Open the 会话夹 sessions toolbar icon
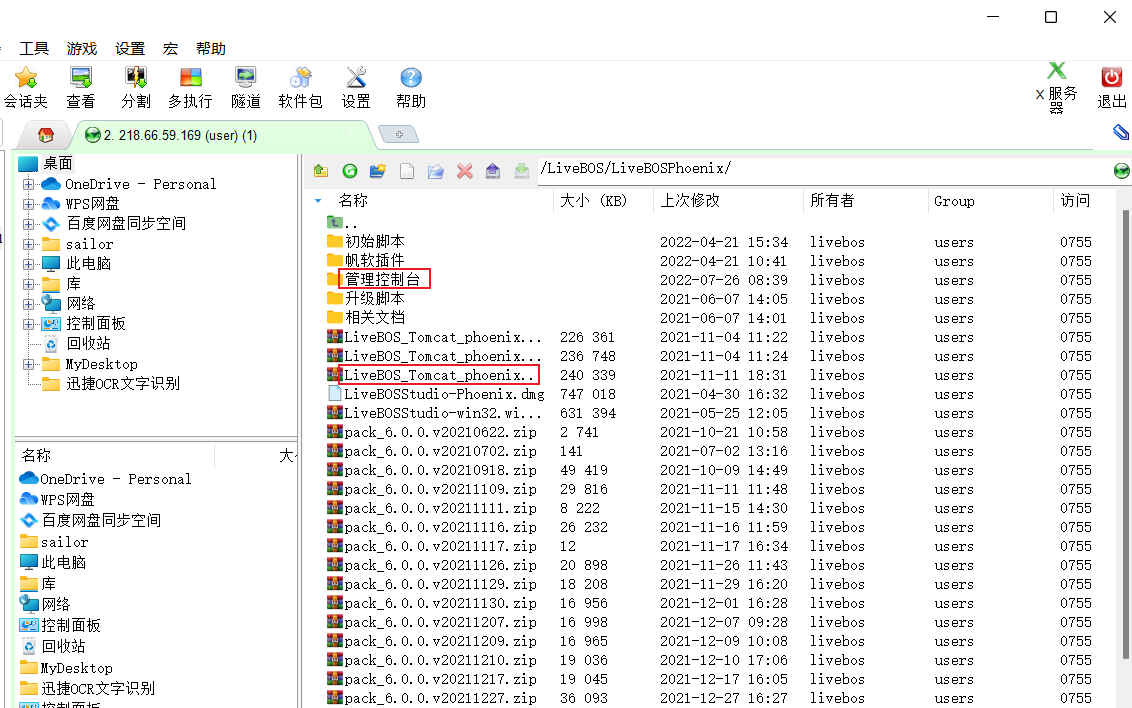 (x=26, y=87)
